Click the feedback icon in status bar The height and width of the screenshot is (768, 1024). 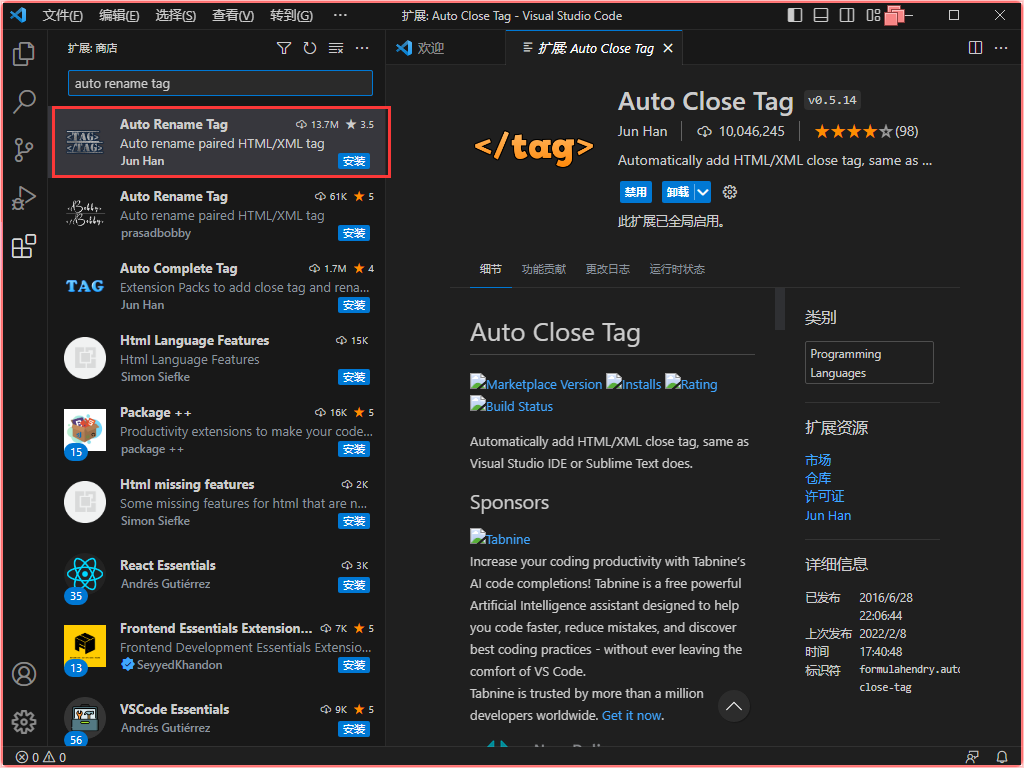(x=972, y=757)
